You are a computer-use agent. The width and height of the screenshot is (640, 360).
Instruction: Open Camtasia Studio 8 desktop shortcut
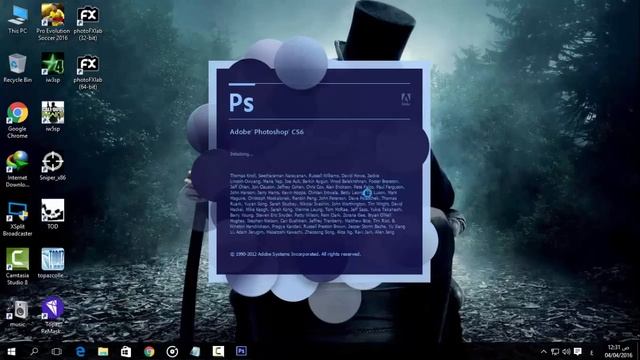click(17, 267)
